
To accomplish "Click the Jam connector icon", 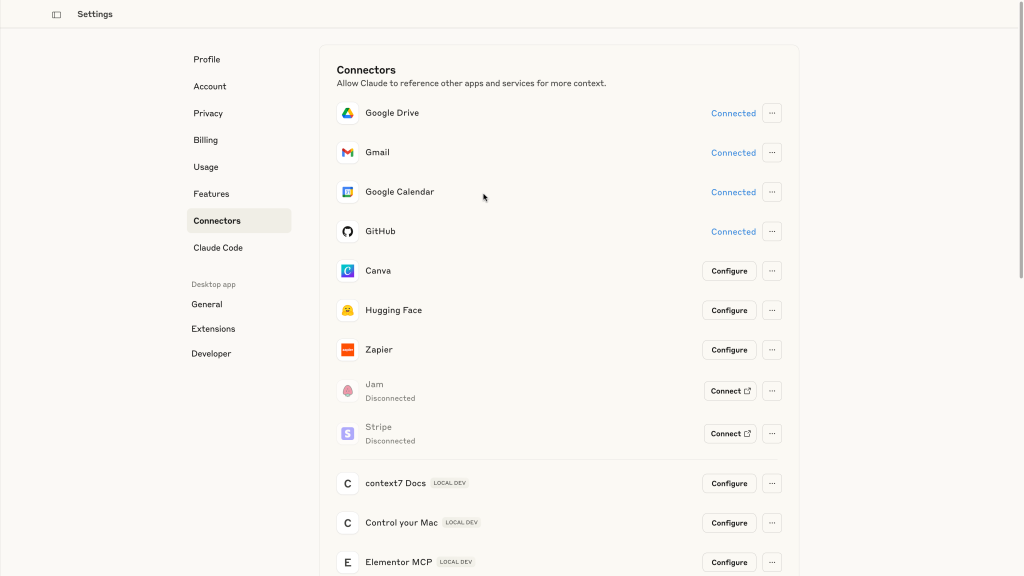I will (347, 391).
